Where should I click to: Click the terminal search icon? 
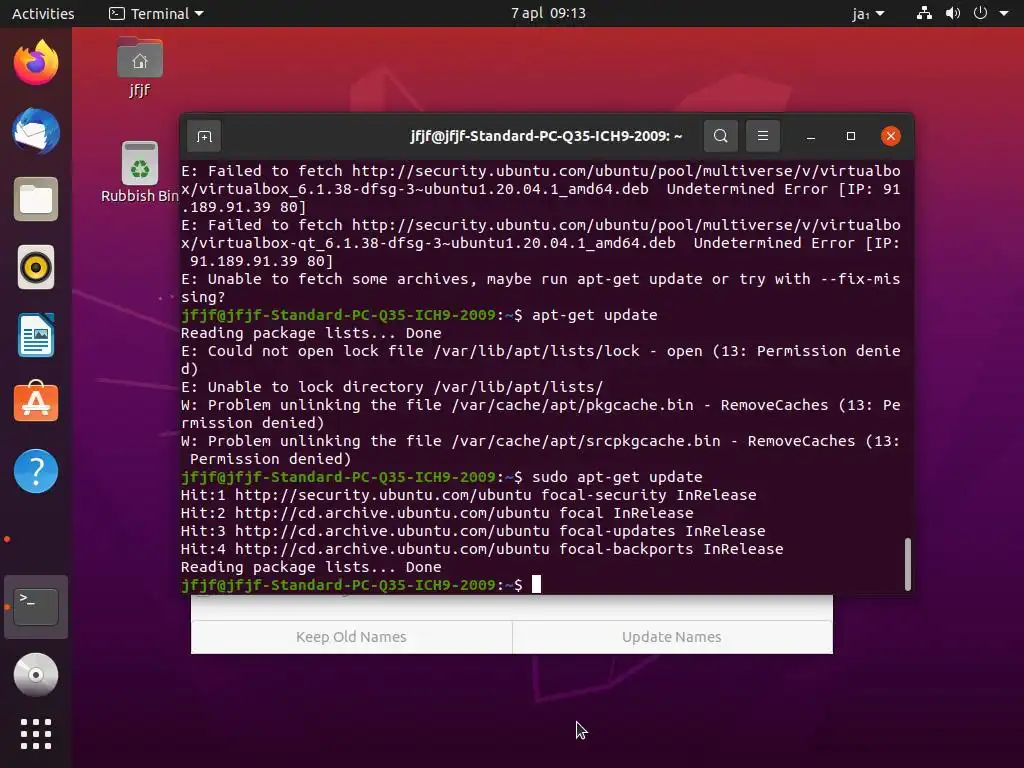[720, 136]
